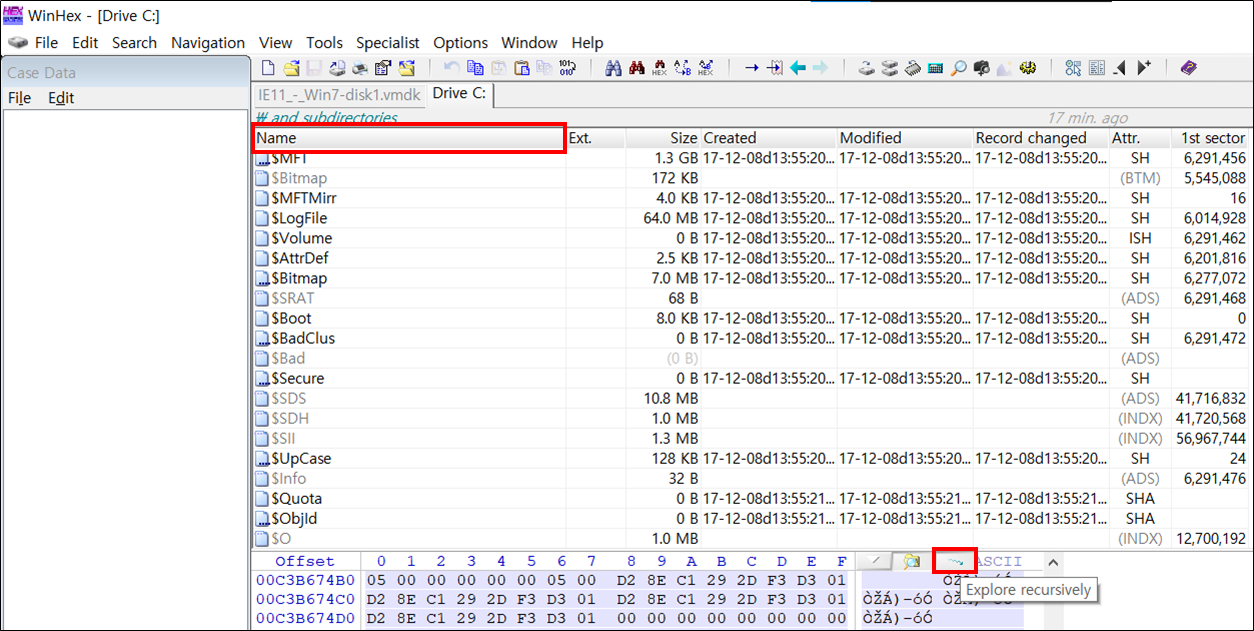The image size is (1254, 631).
Task: Open the Case Data panel File menu
Action: coord(19,97)
